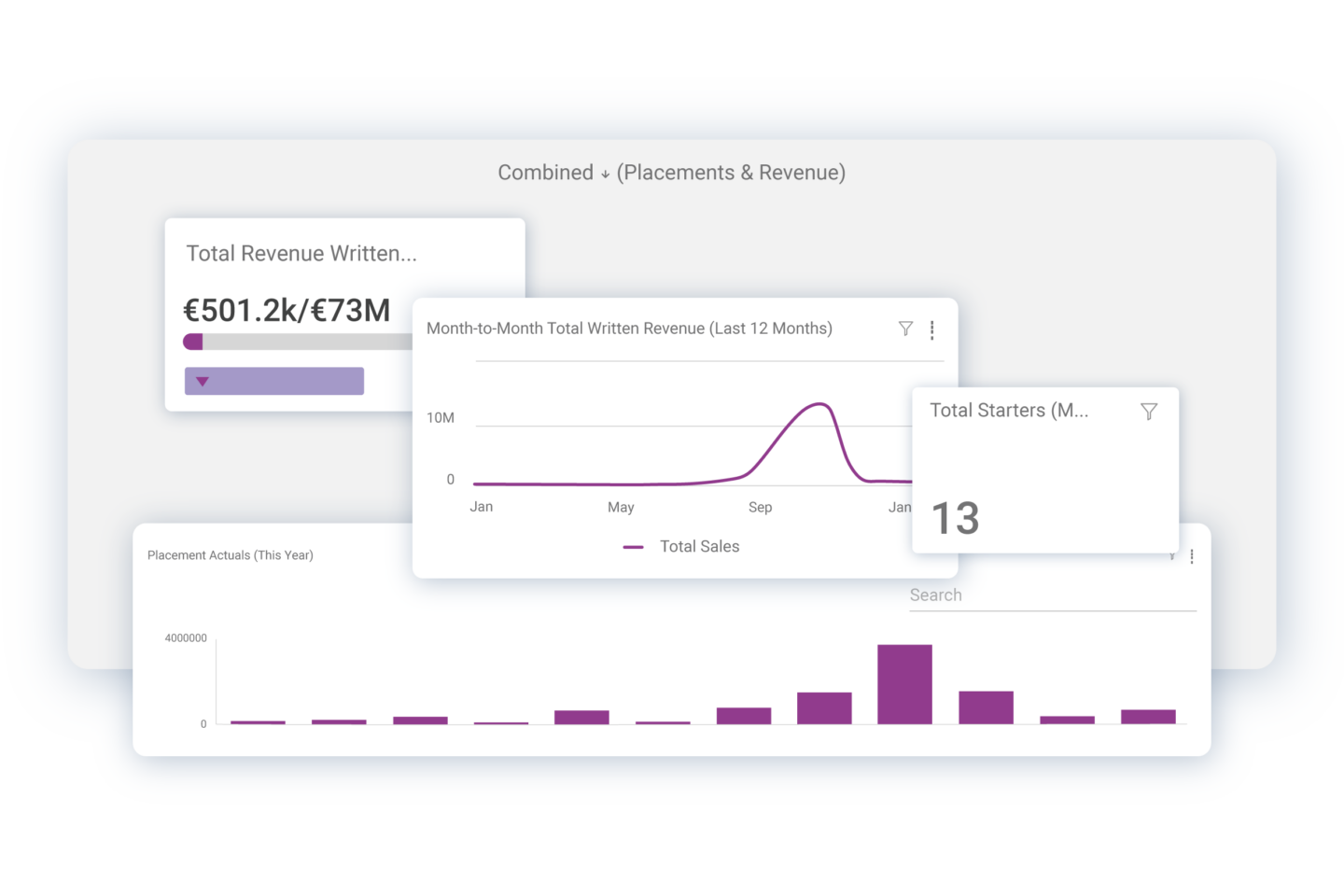Click the Month-to-Month Total Written Revenue title
Image resolution: width=1344 pixels, height=896 pixels.
tap(629, 329)
